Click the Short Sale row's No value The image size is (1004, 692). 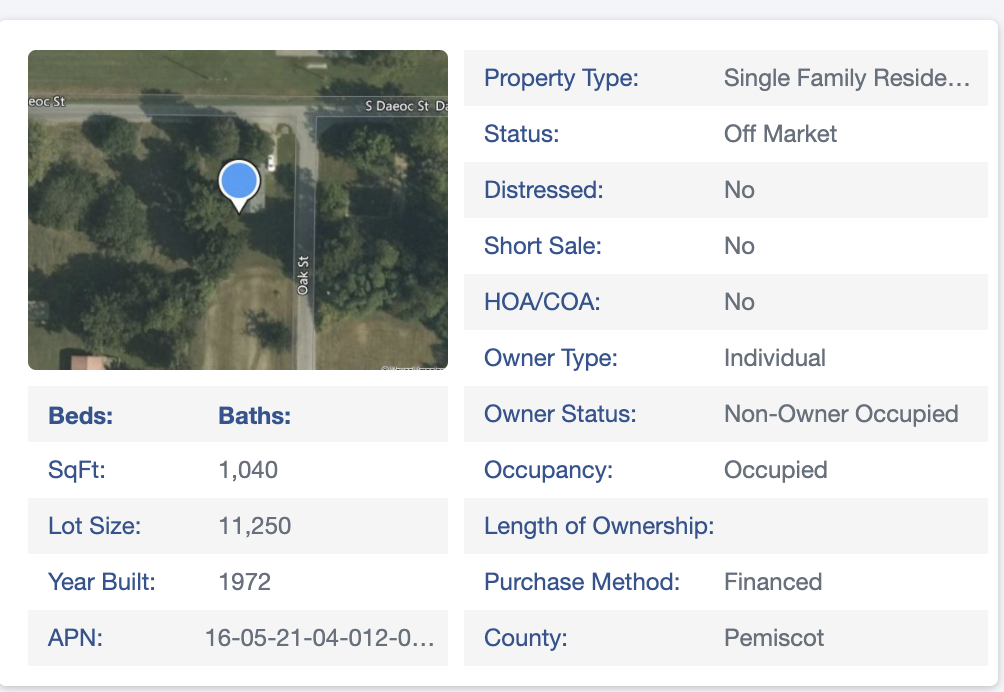coord(739,246)
